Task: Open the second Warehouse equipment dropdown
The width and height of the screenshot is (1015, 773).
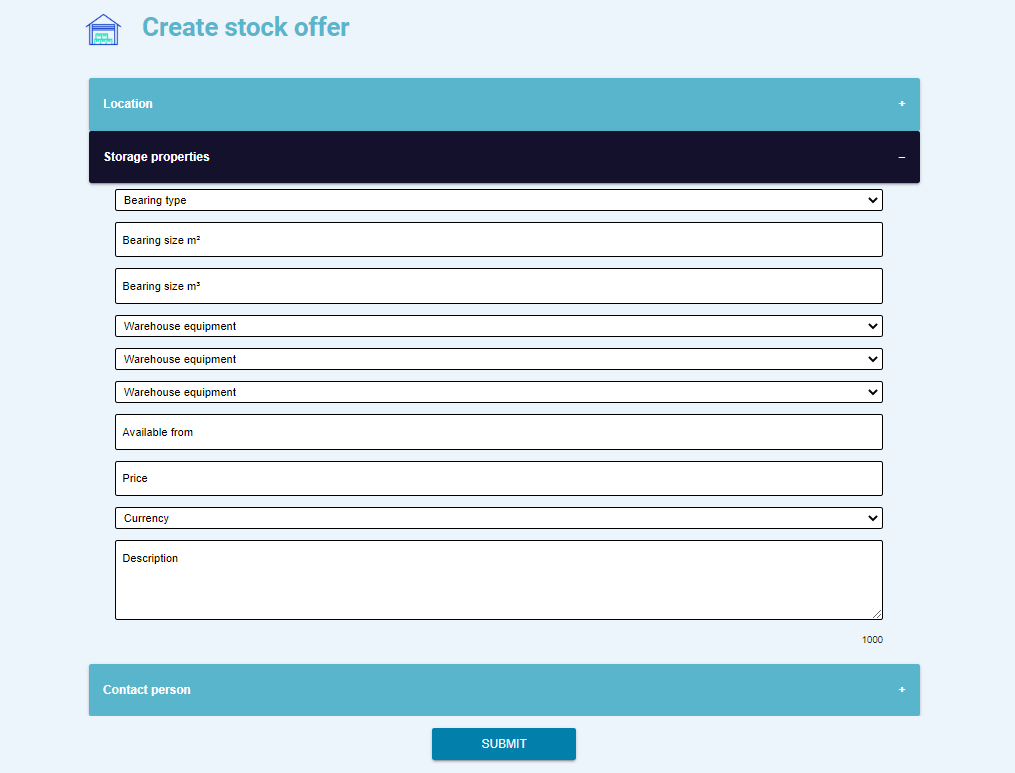Action: tap(499, 359)
